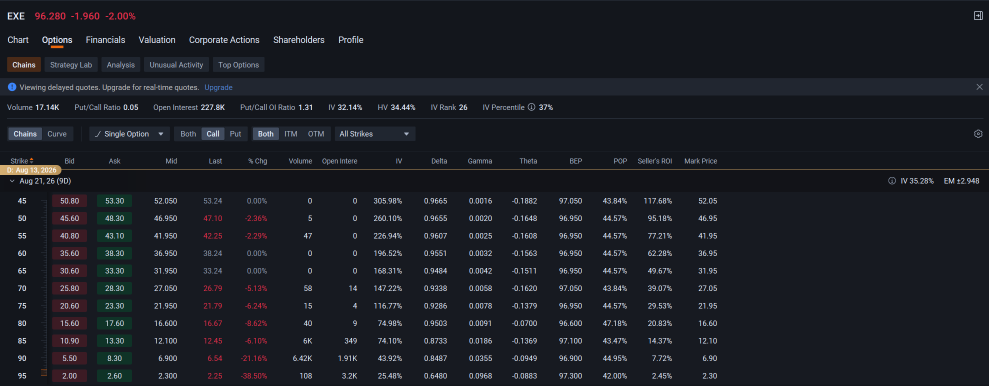Image resolution: width=989 pixels, height=386 pixels.
Task: Click the Bid column header
Action: 69,161
